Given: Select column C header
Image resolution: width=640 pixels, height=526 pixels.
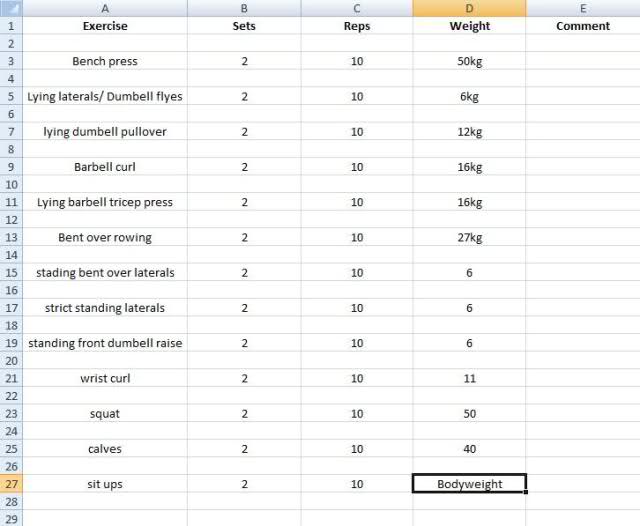Looking at the screenshot, I should tap(357, 8).
